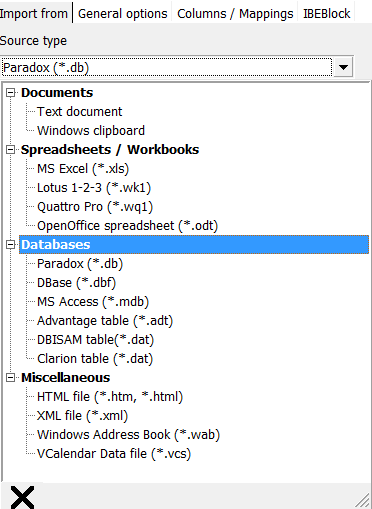Choose Windows clipboard source type
The height and width of the screenshot is (509, 372).
click(x=91, y=131)
